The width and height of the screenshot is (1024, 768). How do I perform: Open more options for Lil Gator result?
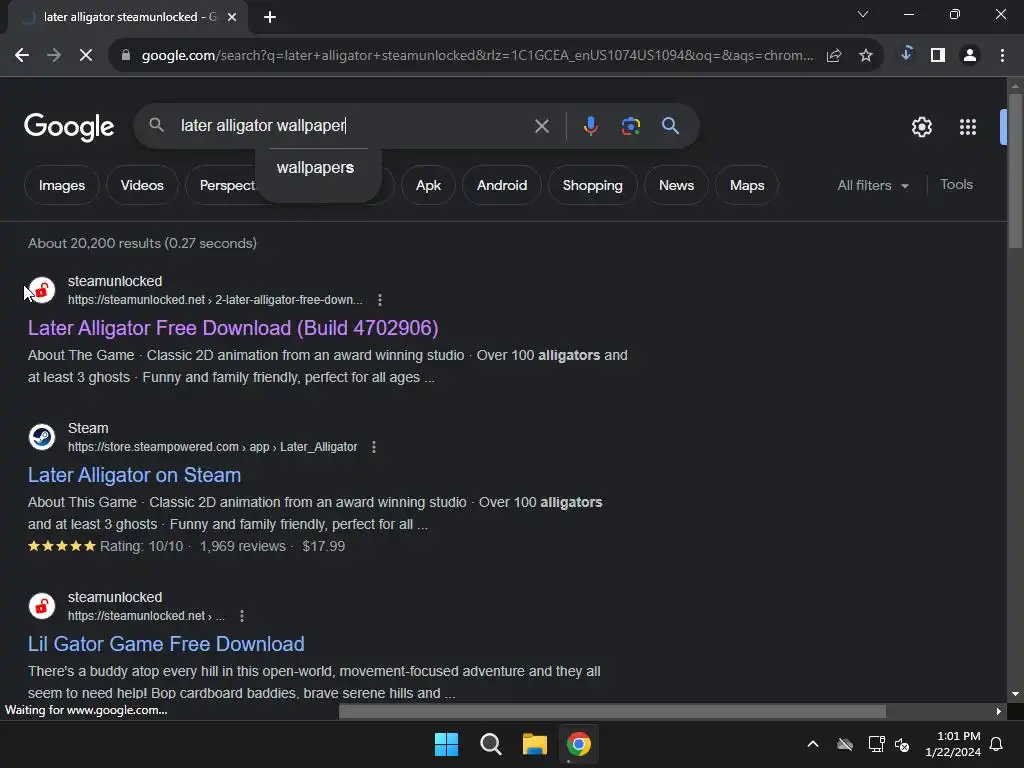pyautogui.click(x=242, y=616)
